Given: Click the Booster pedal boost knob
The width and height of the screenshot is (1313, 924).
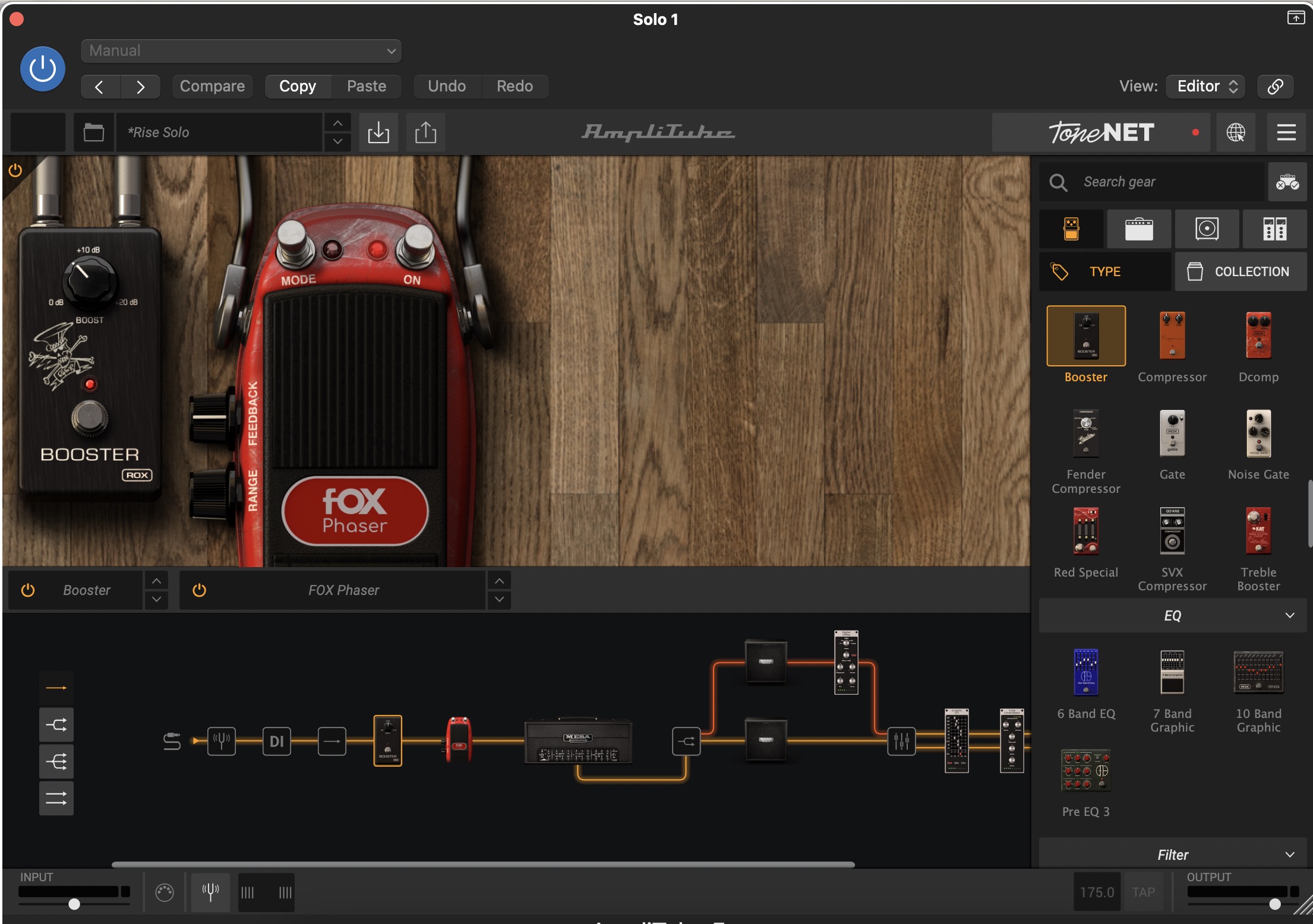Looking at the screenshot, I should point(89,281).
